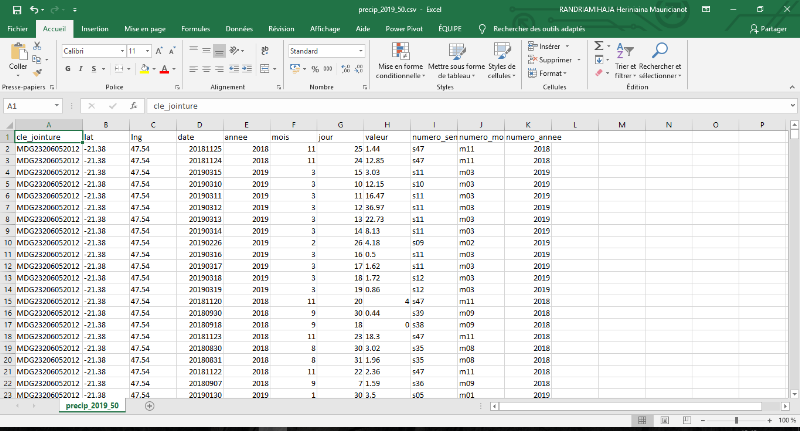Click the Partager share button
The height and width of the screenshot is (431, 800).
pyautogui.click(x=768, y=29)
